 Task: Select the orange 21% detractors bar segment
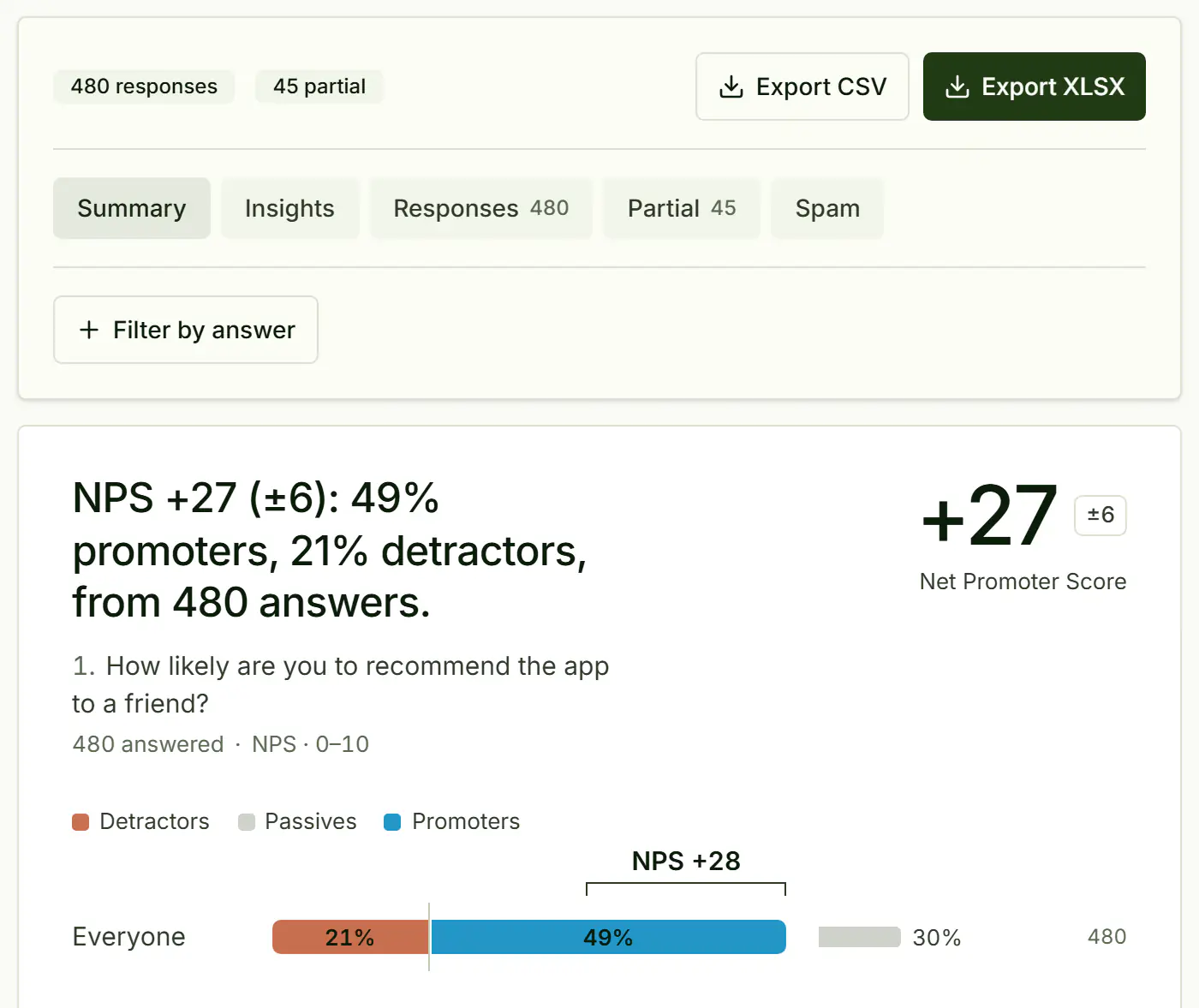click(x=350, y=937)
